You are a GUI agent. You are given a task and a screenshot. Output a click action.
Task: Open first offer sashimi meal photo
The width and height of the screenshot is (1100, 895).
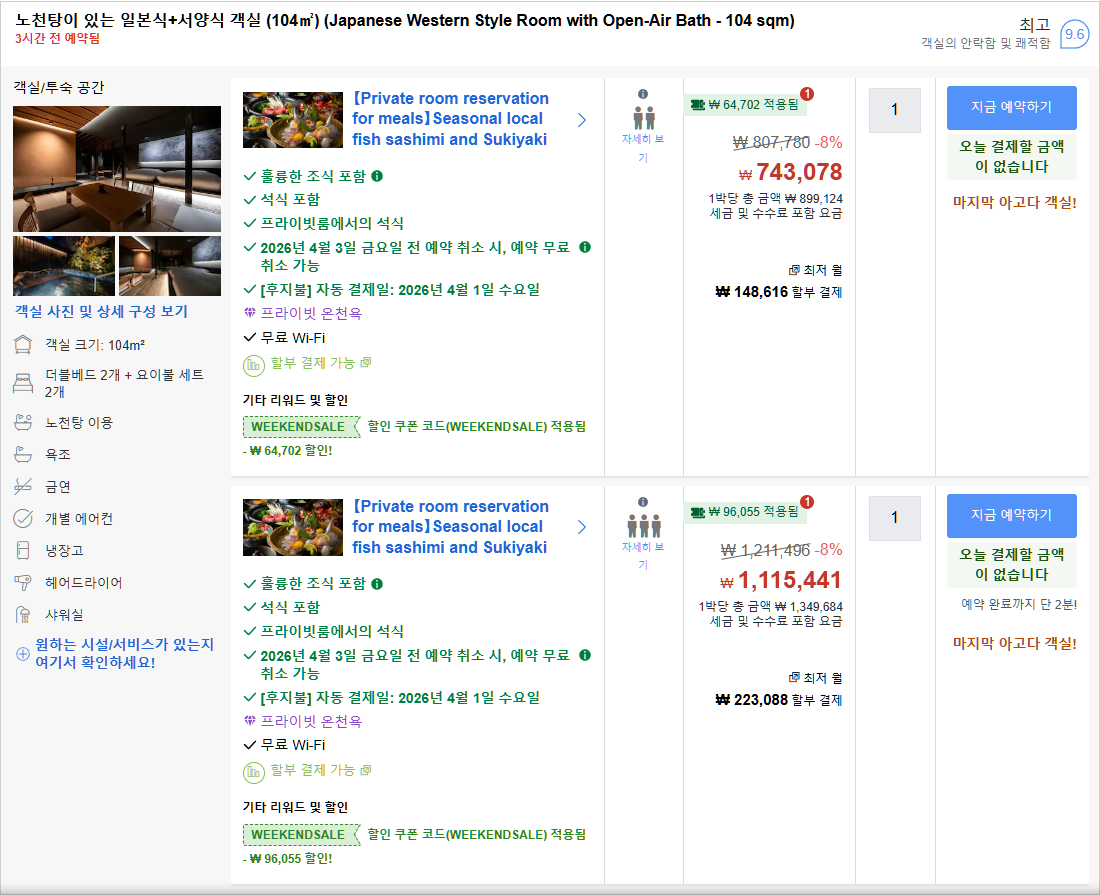click(293, 120)
